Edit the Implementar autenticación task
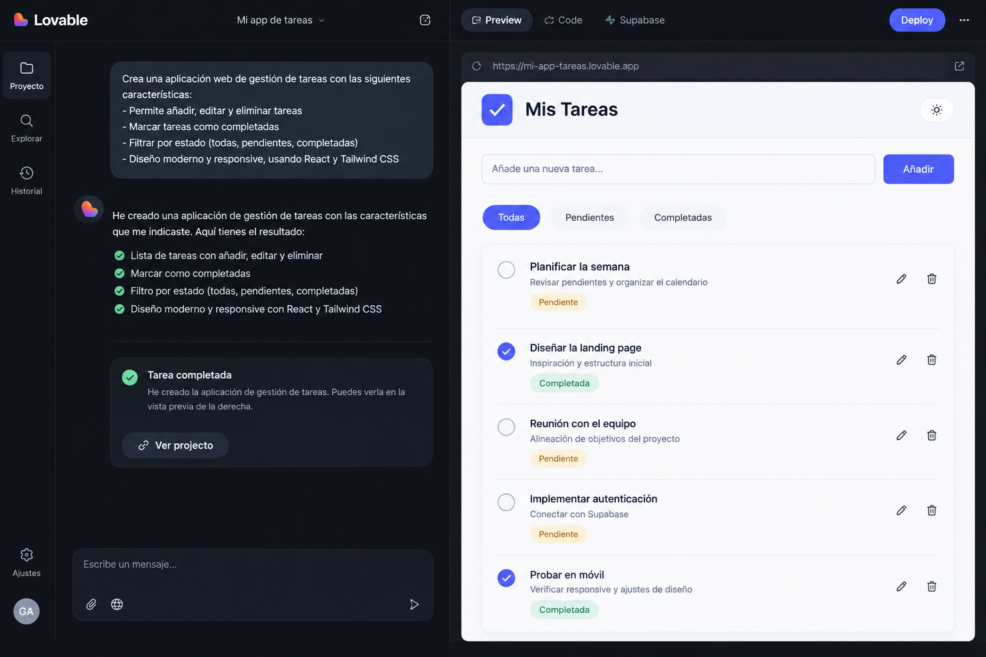 (901, 511)
